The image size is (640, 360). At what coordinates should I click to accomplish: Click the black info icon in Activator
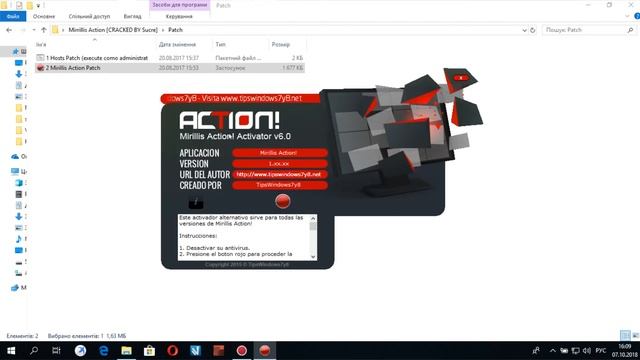196,202
